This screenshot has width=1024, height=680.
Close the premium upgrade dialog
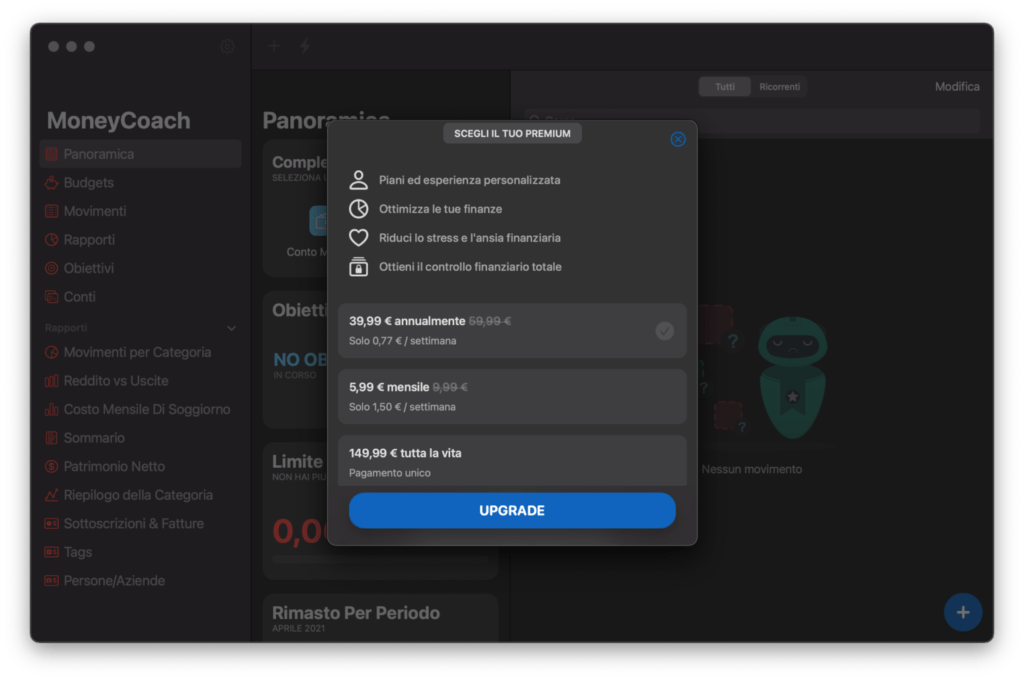(x=678, y=139)
